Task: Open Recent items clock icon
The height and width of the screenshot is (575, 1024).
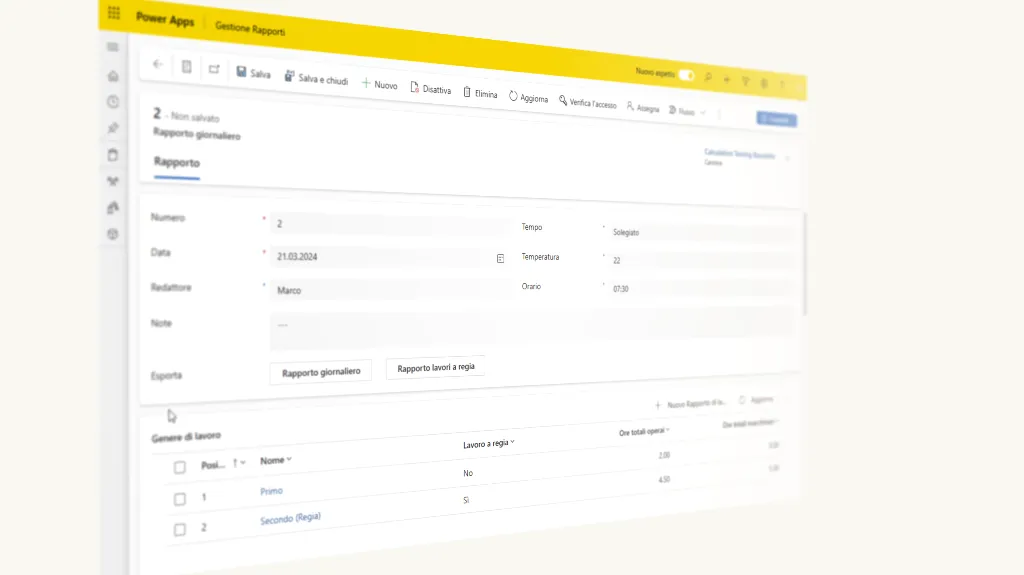Action: point(113,102)
